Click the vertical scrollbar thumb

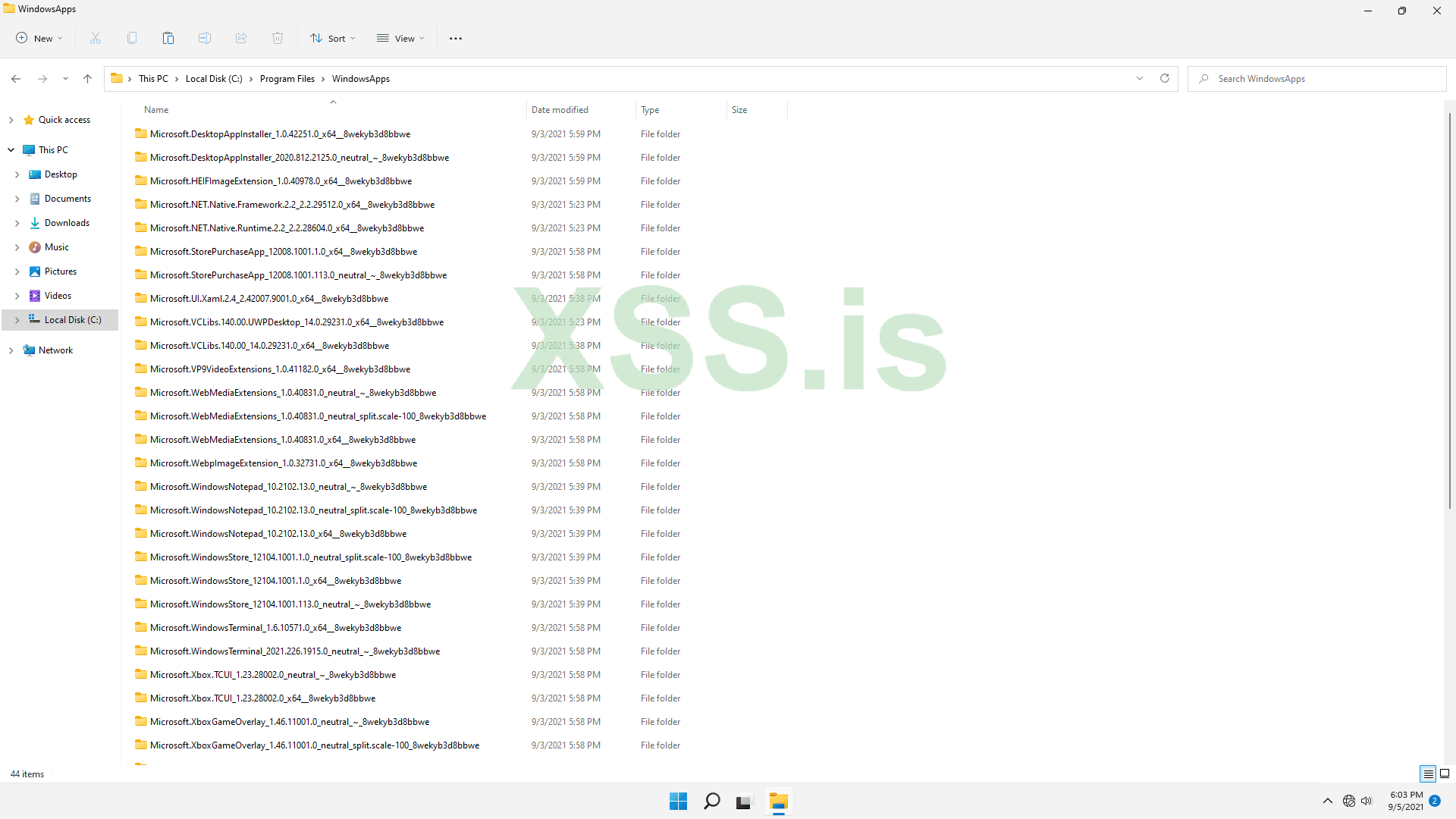pos(1449,311)
